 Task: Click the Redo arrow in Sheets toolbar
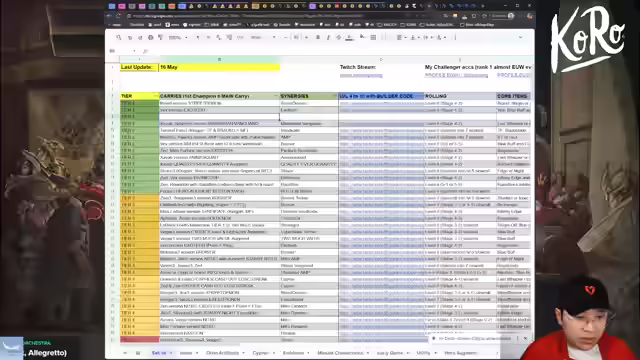(x=140, y=37)
